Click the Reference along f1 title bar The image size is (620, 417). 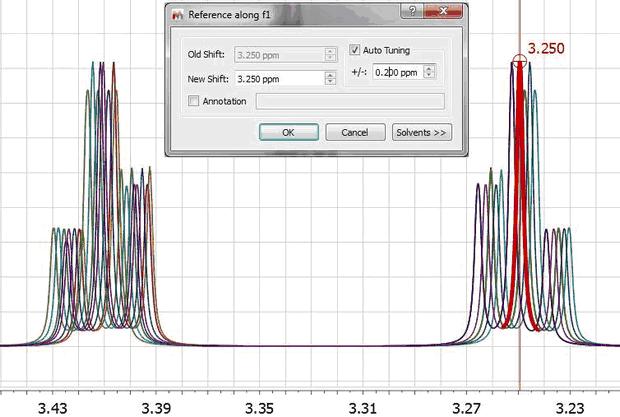click(x=280, y=16)
